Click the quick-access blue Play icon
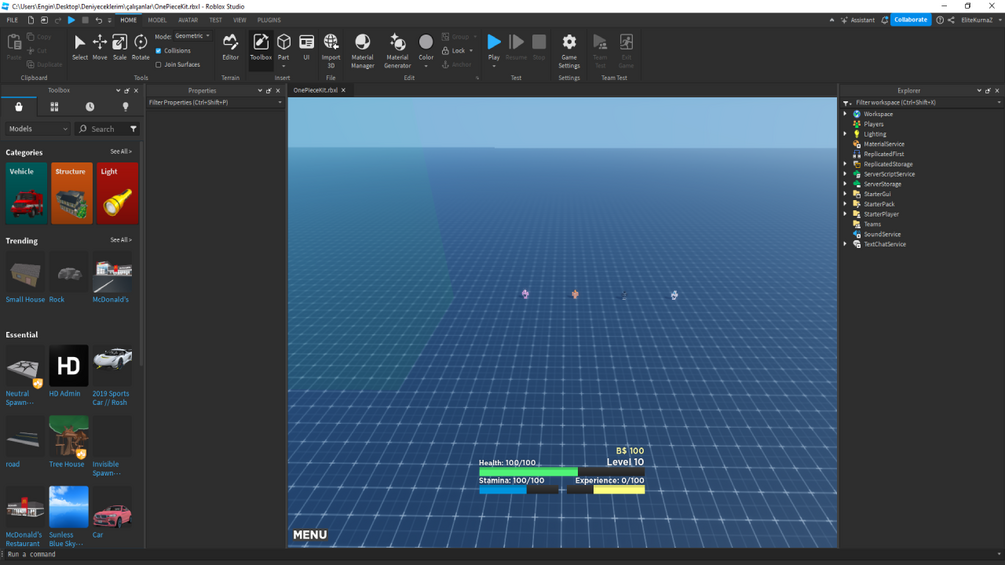 [x=71, y=20]
